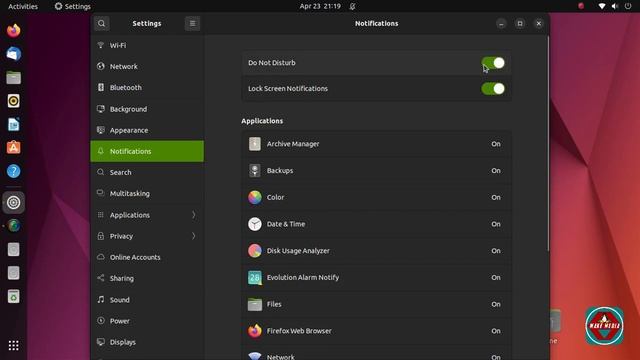Click the Backups app icon
This screenshot has width=640, height=360.
coord(255,171)
